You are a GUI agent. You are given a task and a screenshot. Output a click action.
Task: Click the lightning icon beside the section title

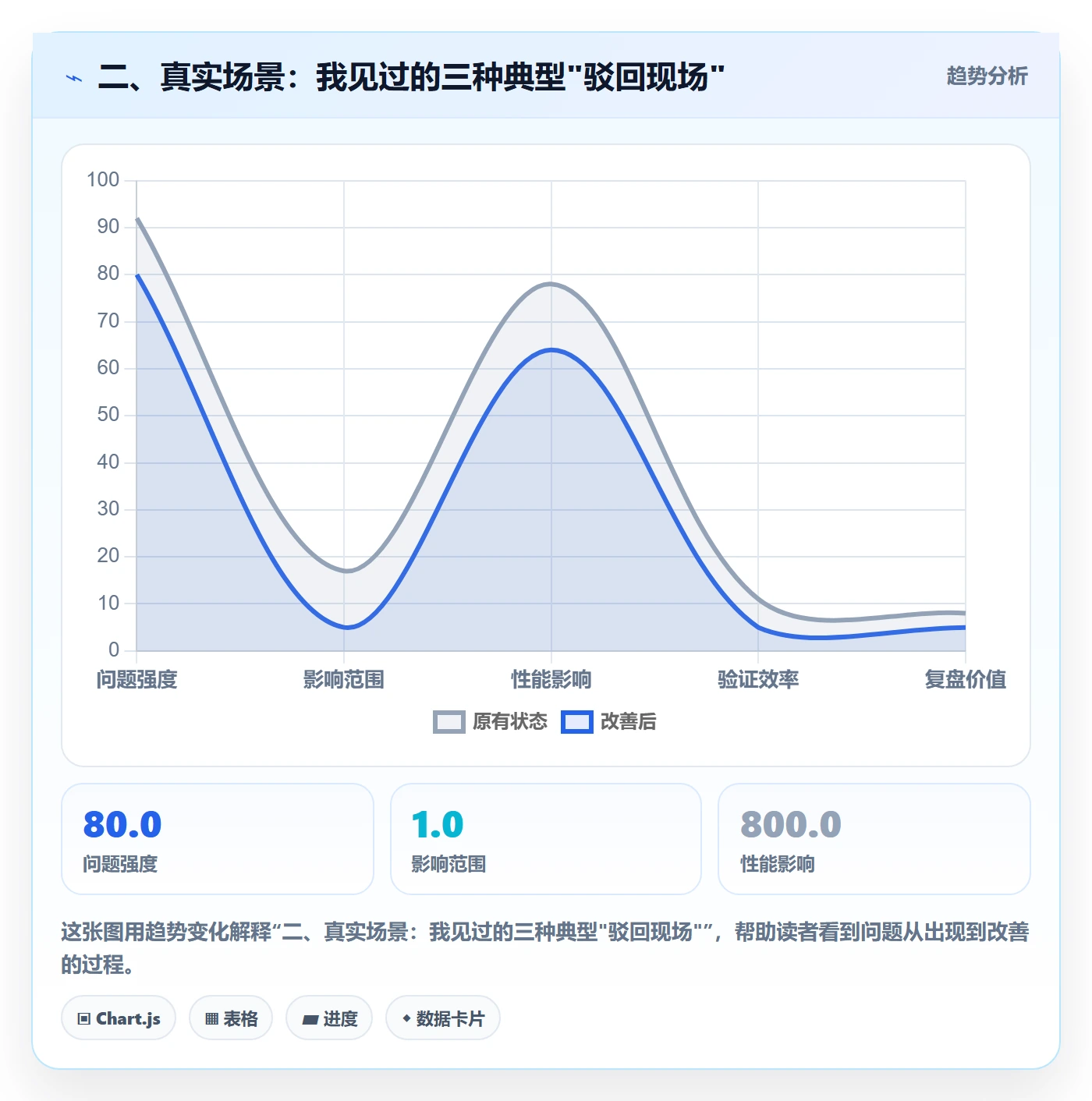[x=74, y=78]
